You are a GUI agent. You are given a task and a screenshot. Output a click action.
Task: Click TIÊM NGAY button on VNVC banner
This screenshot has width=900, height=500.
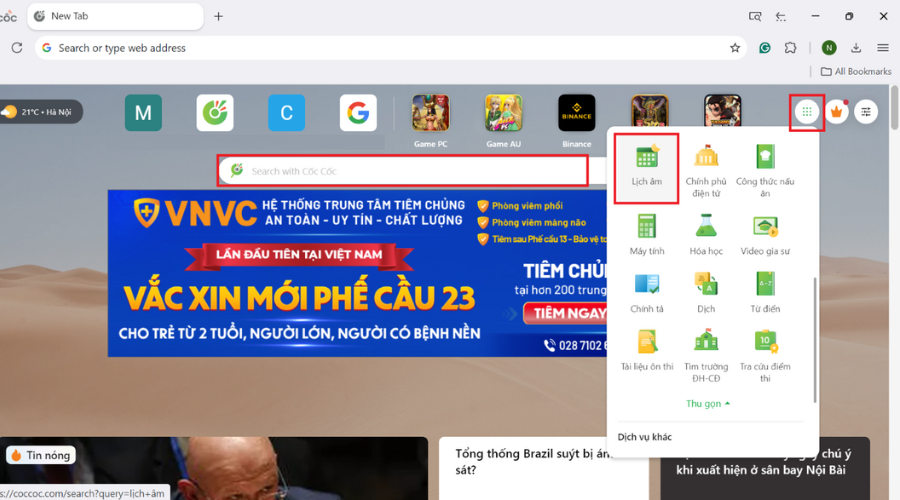point(567,313)
